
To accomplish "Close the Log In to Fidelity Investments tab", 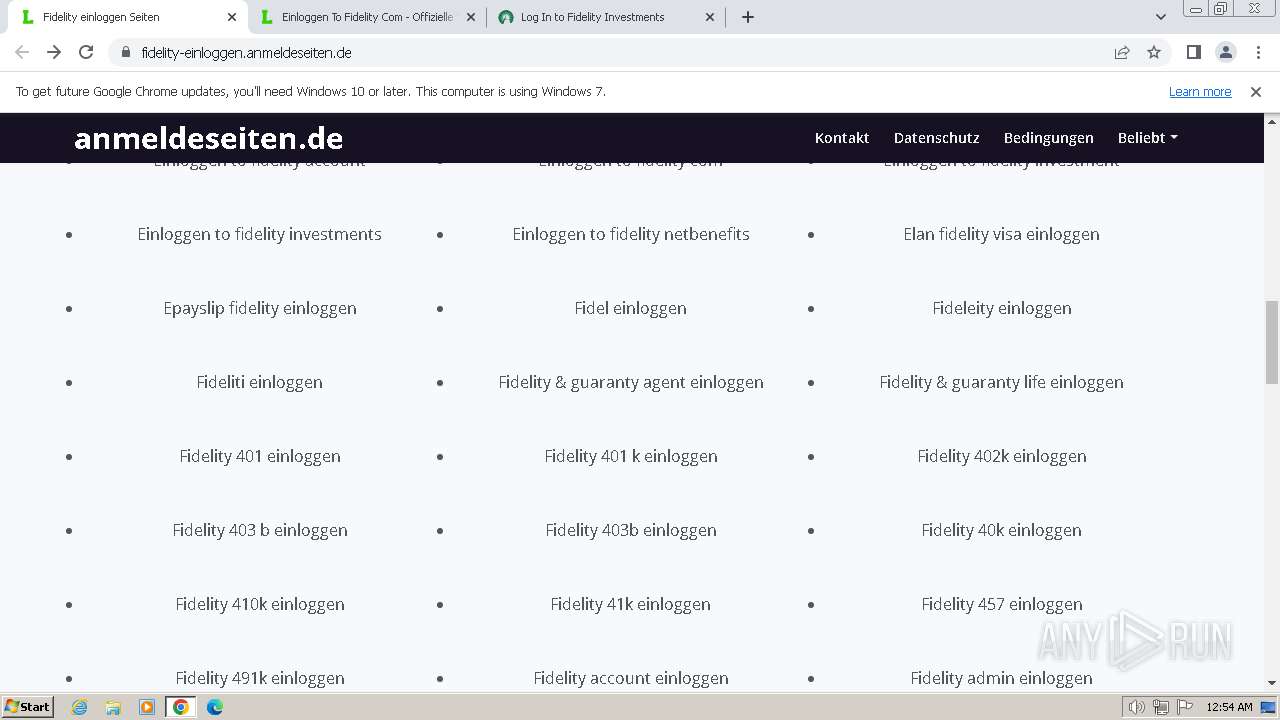I will pos(710,17).
